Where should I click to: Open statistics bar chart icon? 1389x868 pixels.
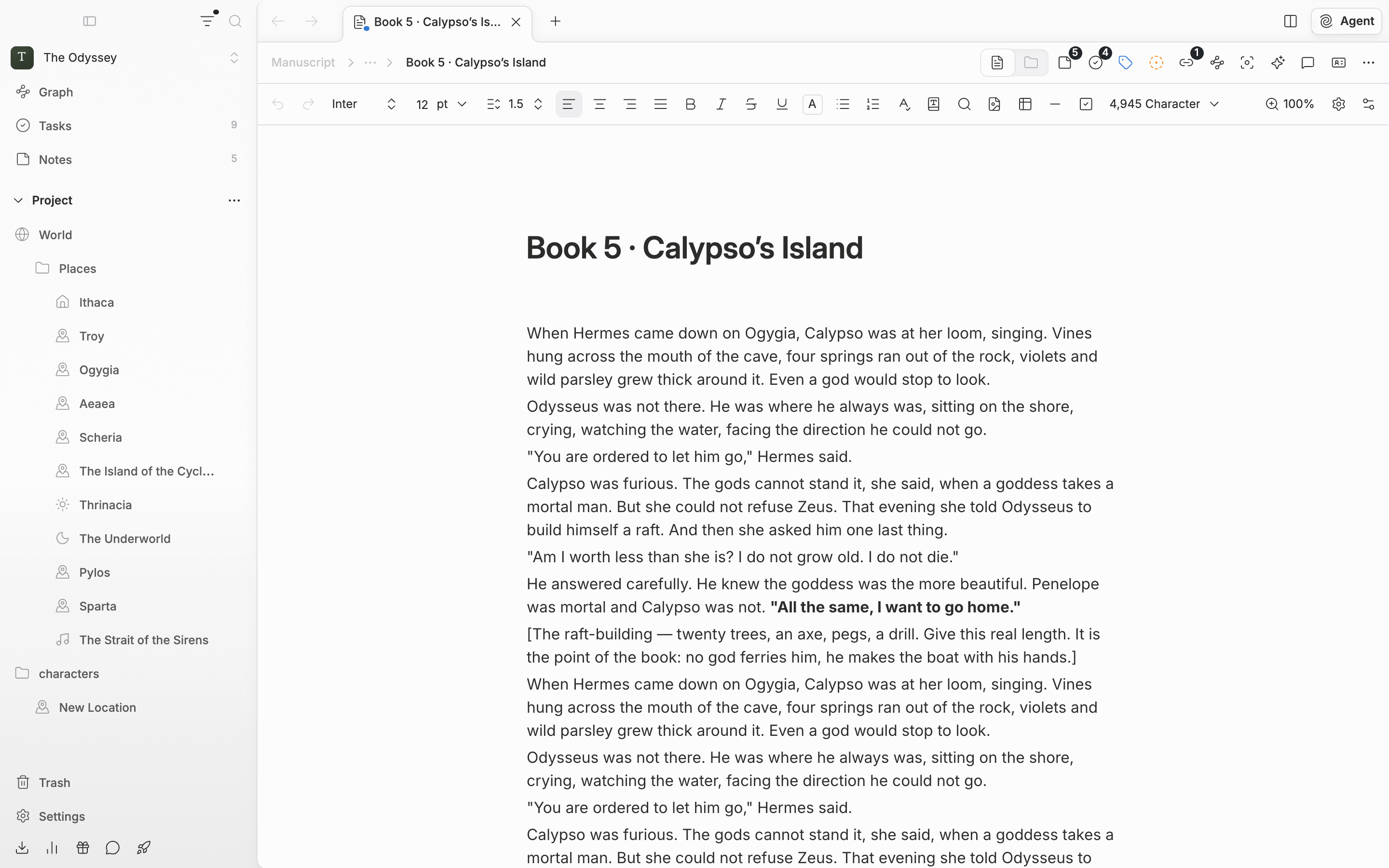[x=52, y=848]
